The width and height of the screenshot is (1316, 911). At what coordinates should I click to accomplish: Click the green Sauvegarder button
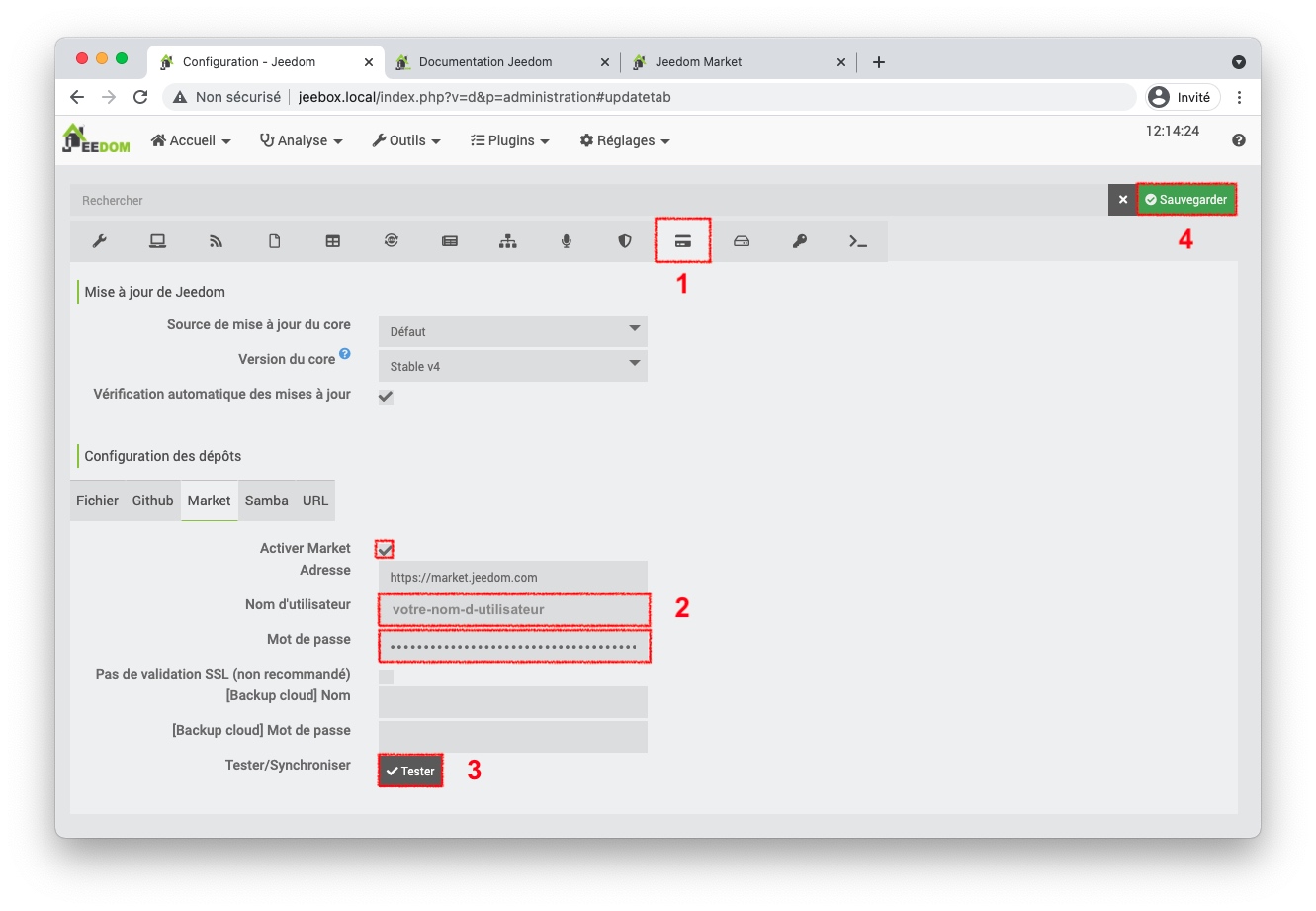(x=1185, y=200)
